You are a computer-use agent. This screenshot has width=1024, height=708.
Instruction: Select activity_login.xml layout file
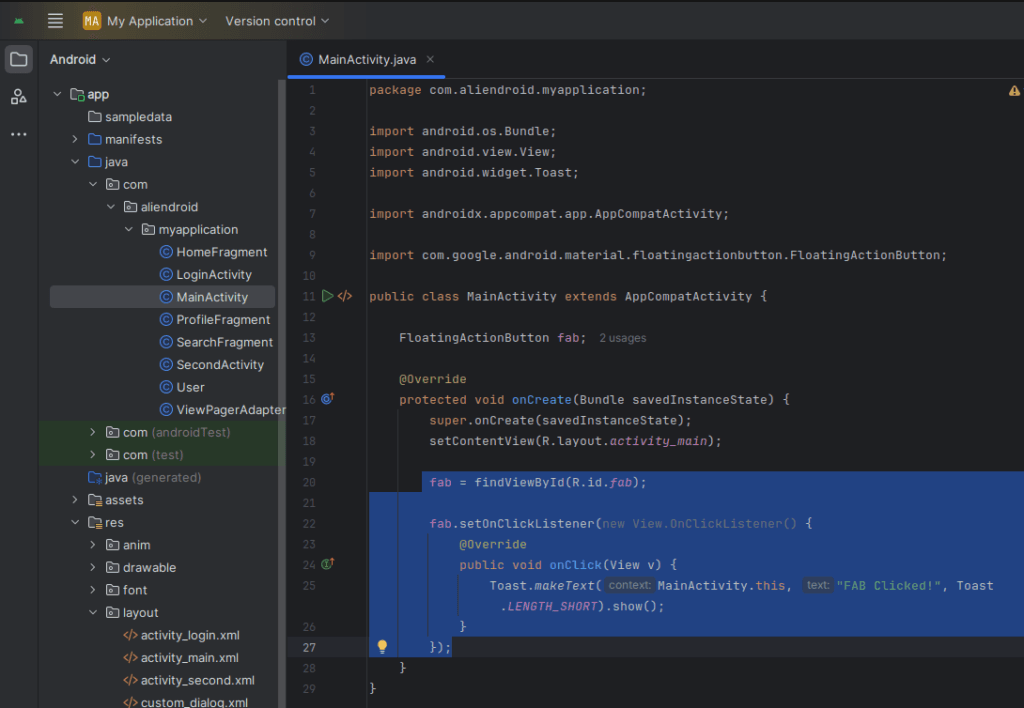coord(182,635)
